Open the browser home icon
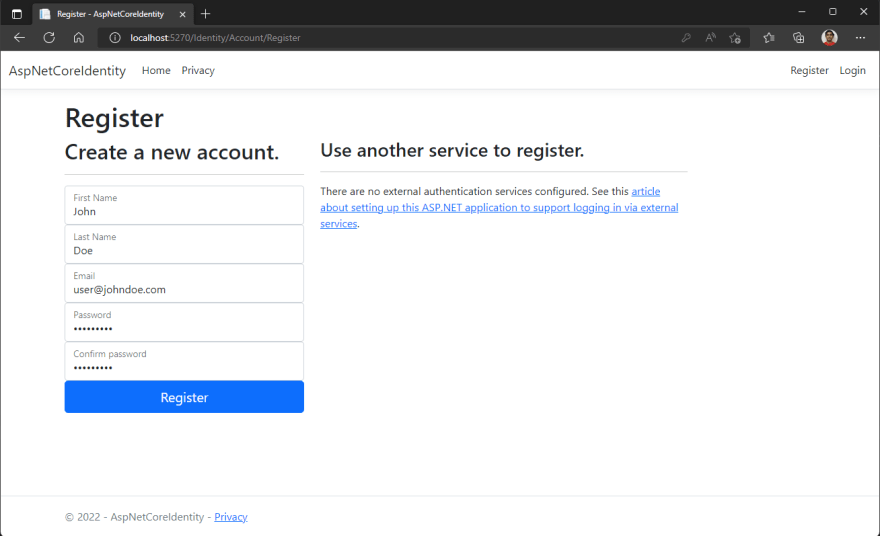This screenshot has width=880, height=536. (79, 38)
